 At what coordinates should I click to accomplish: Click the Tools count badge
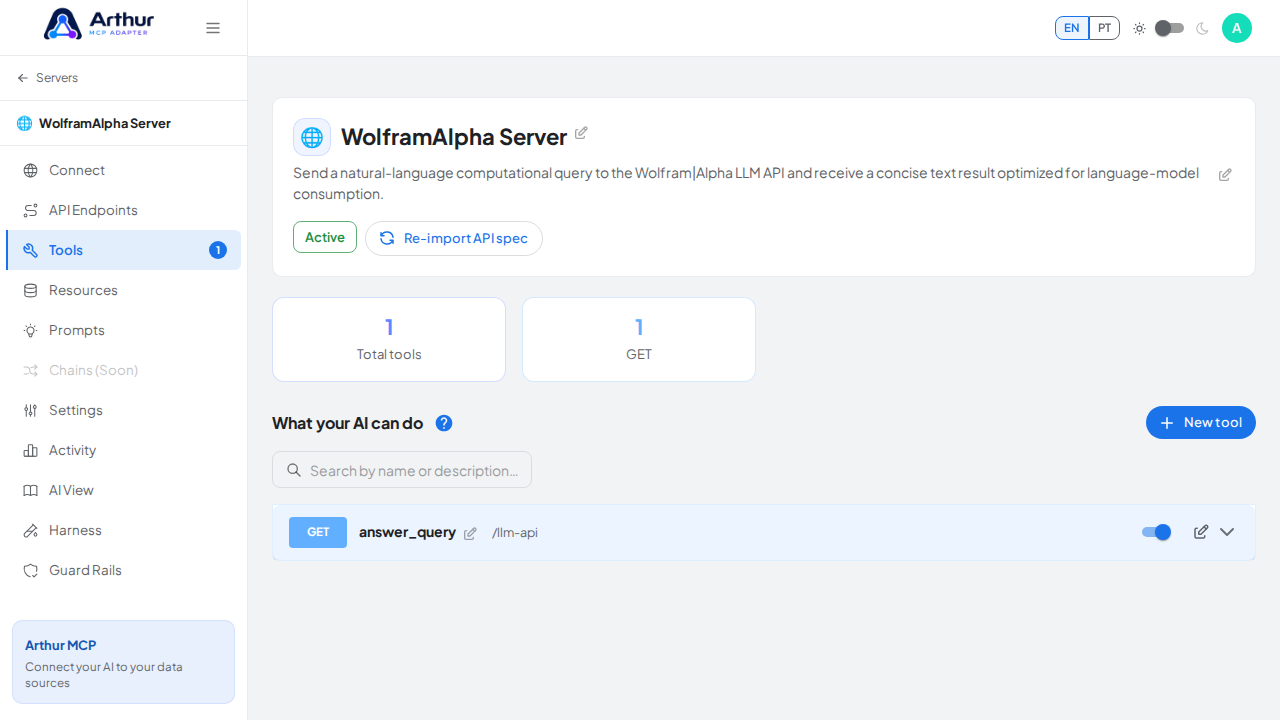coord(218,250)
